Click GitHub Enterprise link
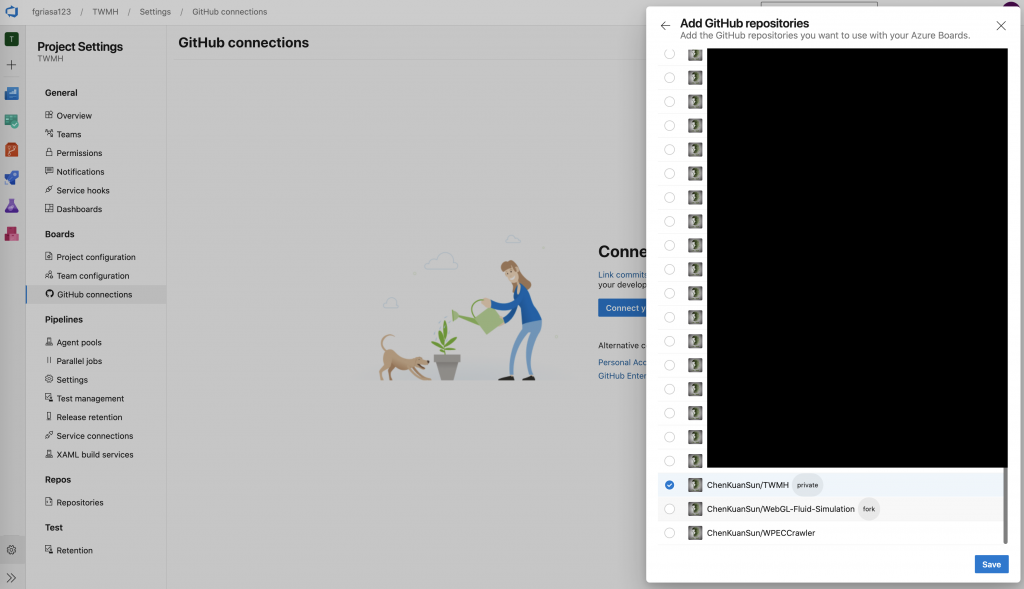Screen dimensions: 1024x589 click(622, 376)
